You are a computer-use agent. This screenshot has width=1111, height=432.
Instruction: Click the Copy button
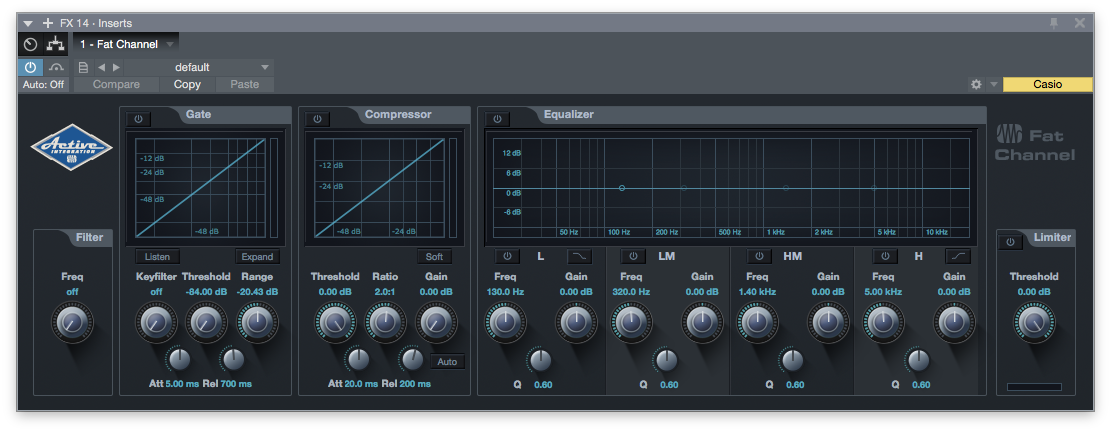187,85
